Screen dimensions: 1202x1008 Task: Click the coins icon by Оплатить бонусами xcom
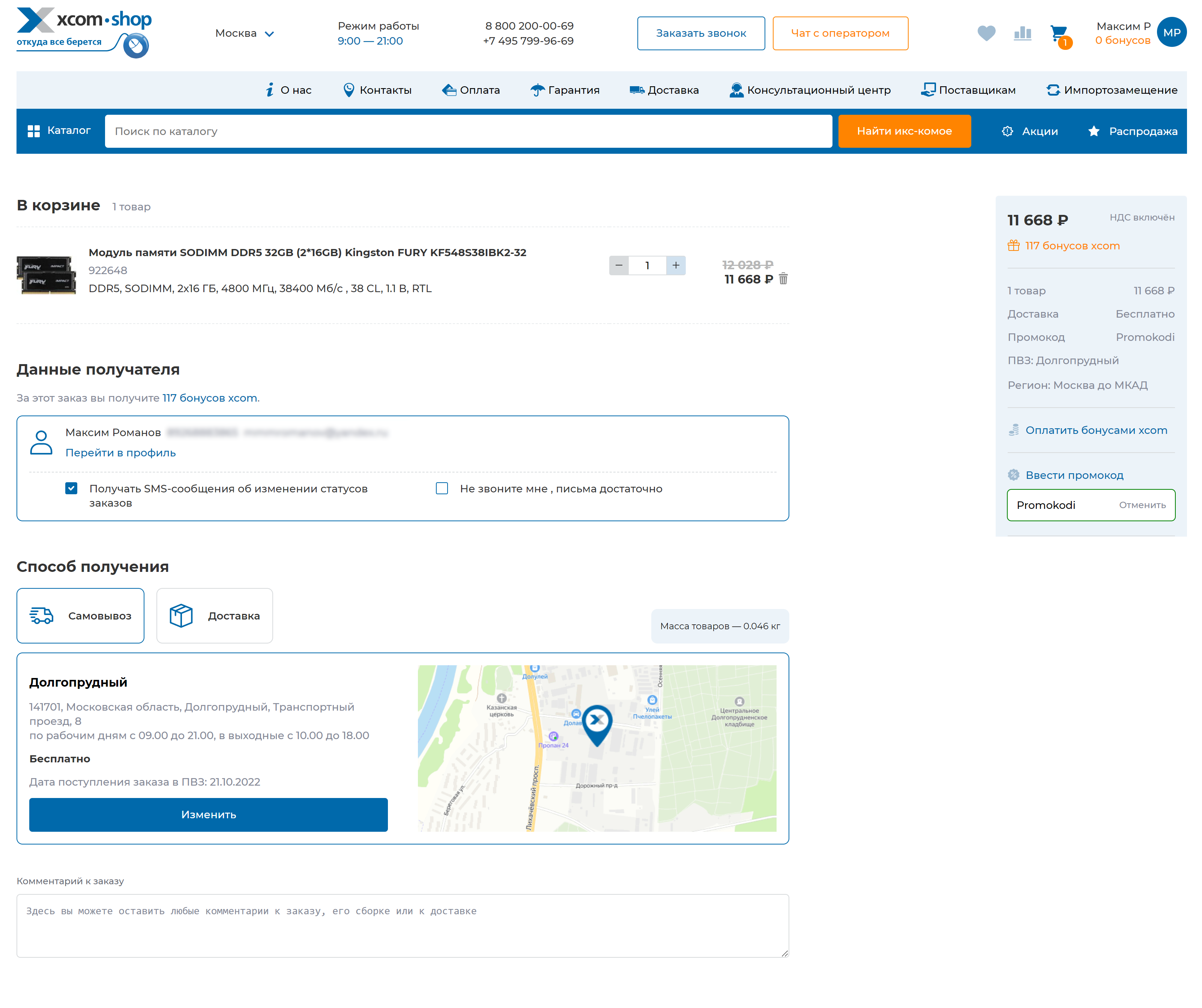[1014, 430]
